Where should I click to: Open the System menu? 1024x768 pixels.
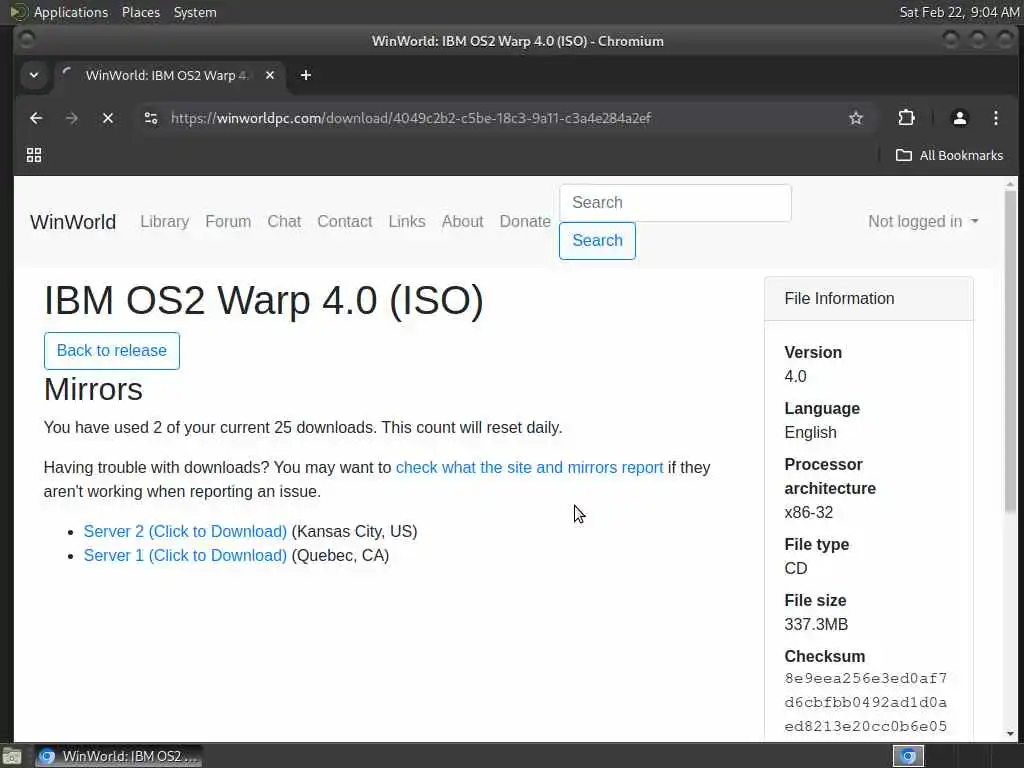[195, 12]
